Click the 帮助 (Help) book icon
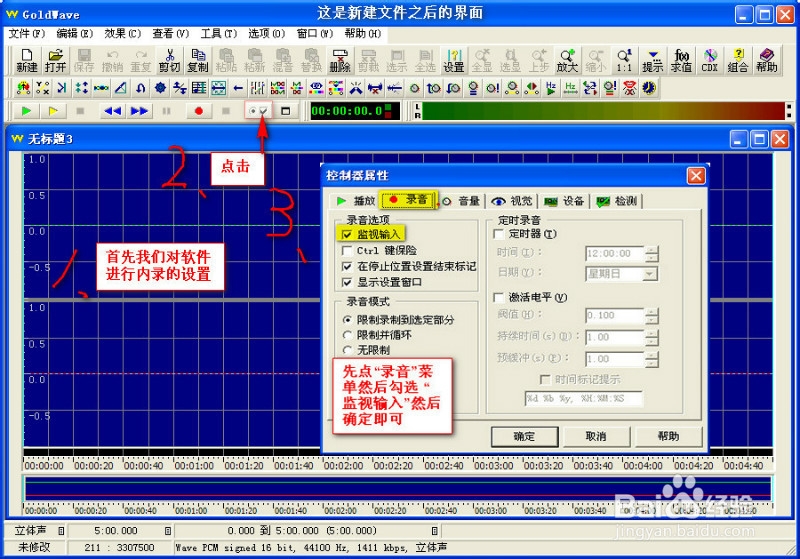800x559 pixels. (x=766, y=60)
